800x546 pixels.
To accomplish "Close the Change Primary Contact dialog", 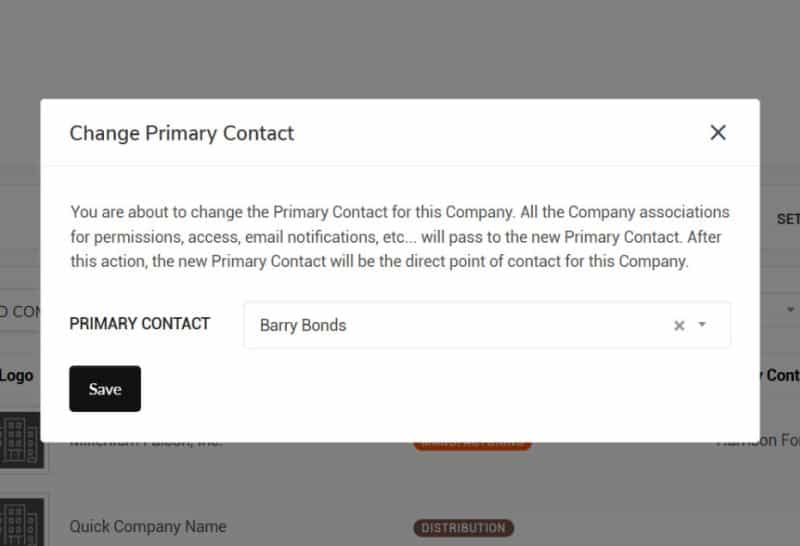I will point(718,133).
